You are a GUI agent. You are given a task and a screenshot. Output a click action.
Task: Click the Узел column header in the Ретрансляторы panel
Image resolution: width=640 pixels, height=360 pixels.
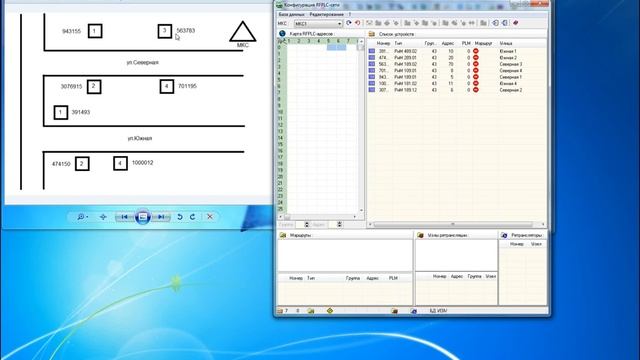pyautogui.click(x=536, y=244)
